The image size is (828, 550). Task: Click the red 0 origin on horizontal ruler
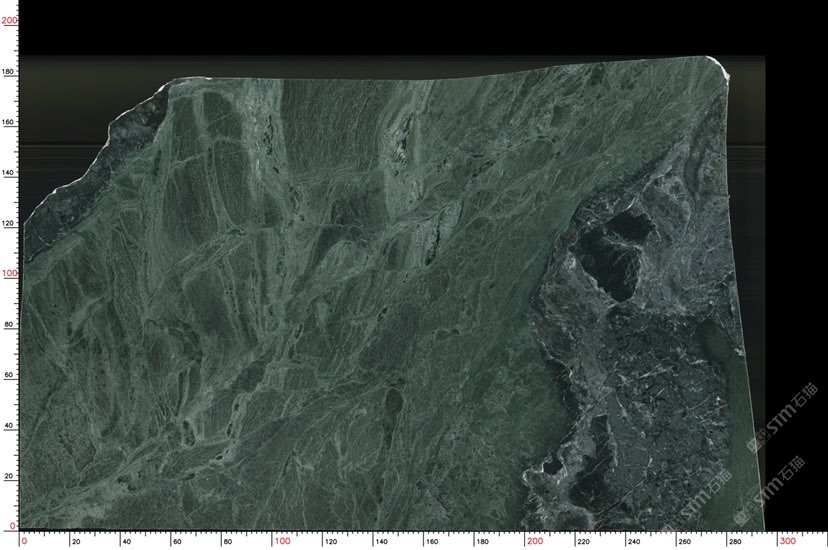[x=24, y=541]
